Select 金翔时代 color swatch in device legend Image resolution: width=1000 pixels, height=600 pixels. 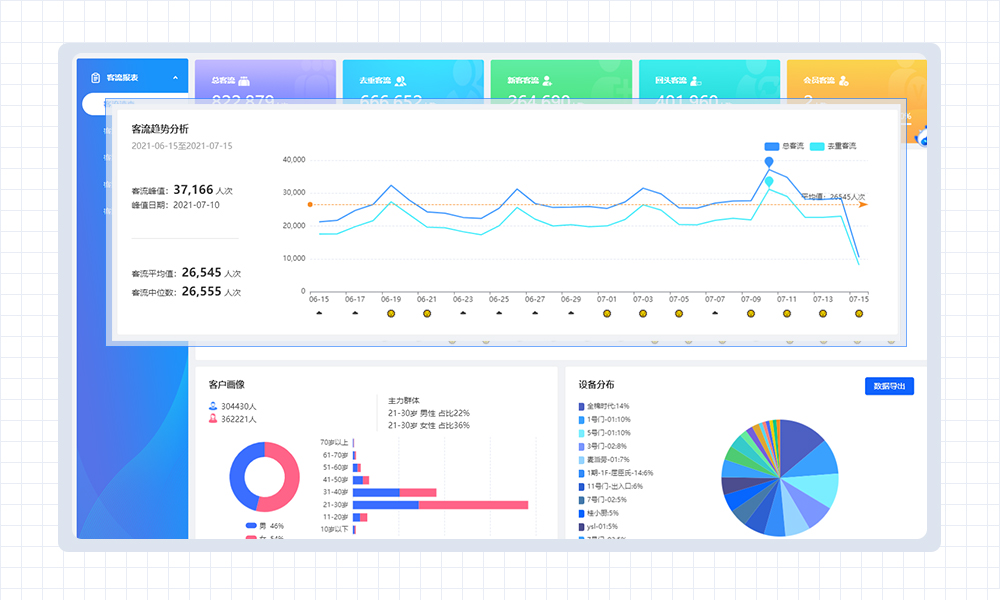pyautogui.click(x=581, y=406)
